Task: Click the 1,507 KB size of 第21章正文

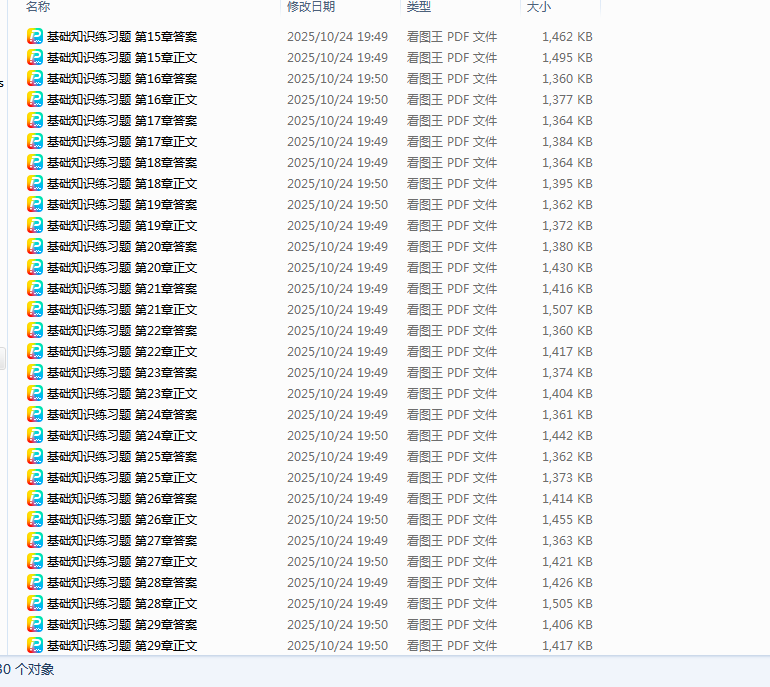Action: pos(567,309)
